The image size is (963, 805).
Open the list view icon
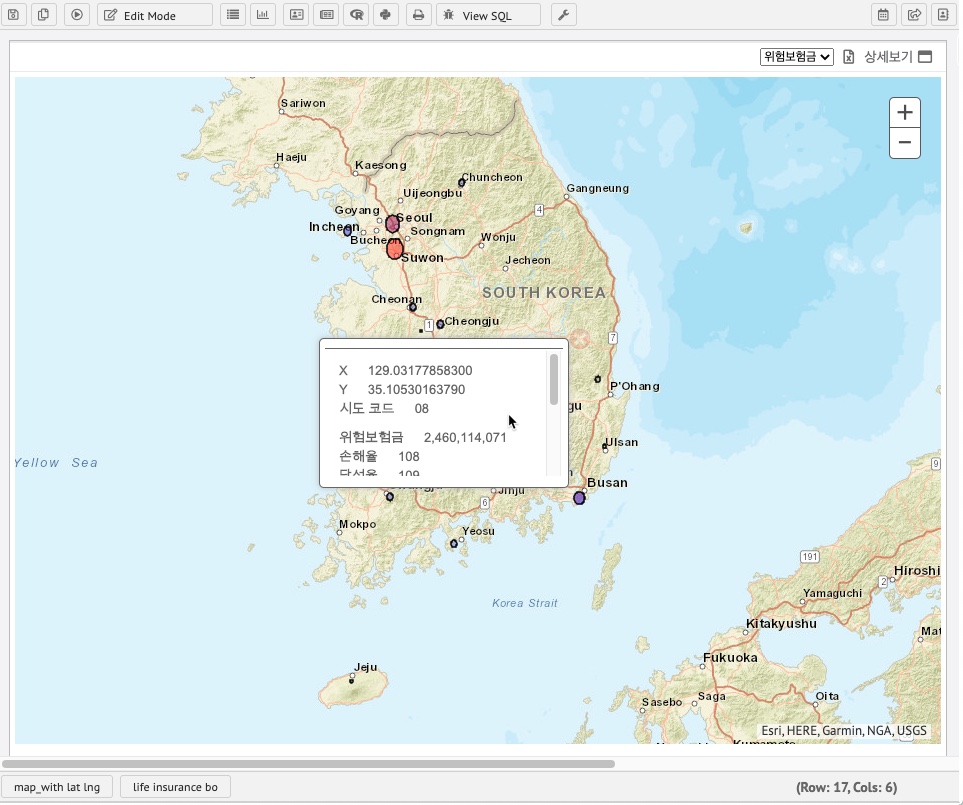(233, 15)
